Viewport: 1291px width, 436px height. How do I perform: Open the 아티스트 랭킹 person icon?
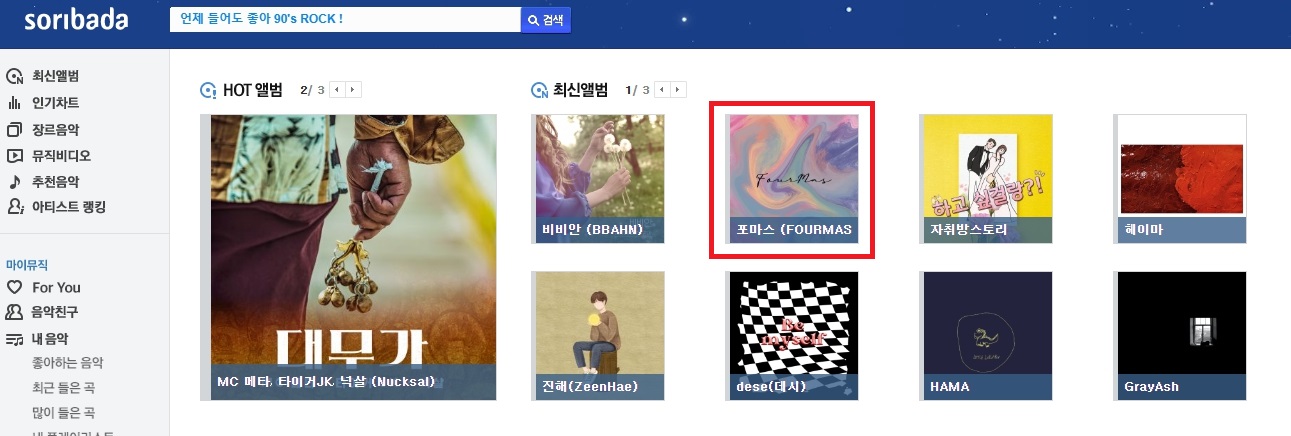click(x=14, y=207)
